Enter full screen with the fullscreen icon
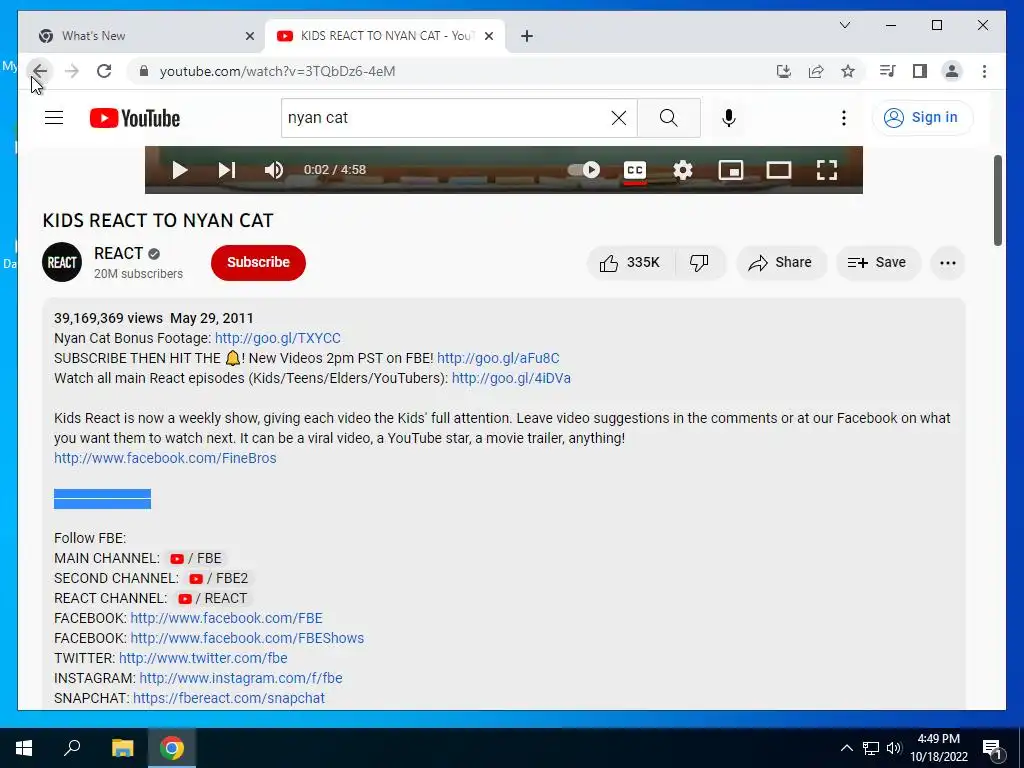The height and width of the screenshot is (768, 1024). (x=827, y=170)
